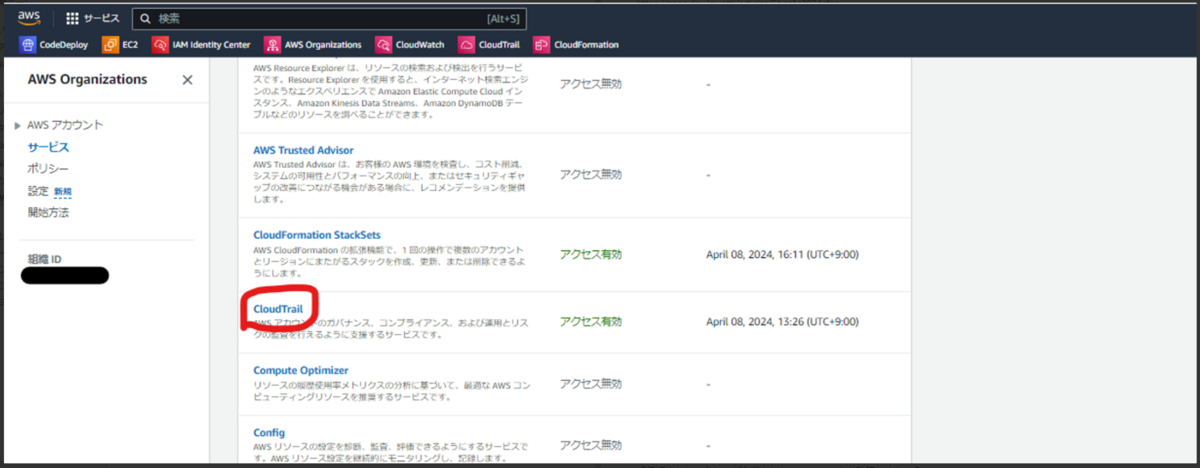Open the IAM Identity Center icon
The height and width of the screenshot is (468, 1200).
coord(161,44)
